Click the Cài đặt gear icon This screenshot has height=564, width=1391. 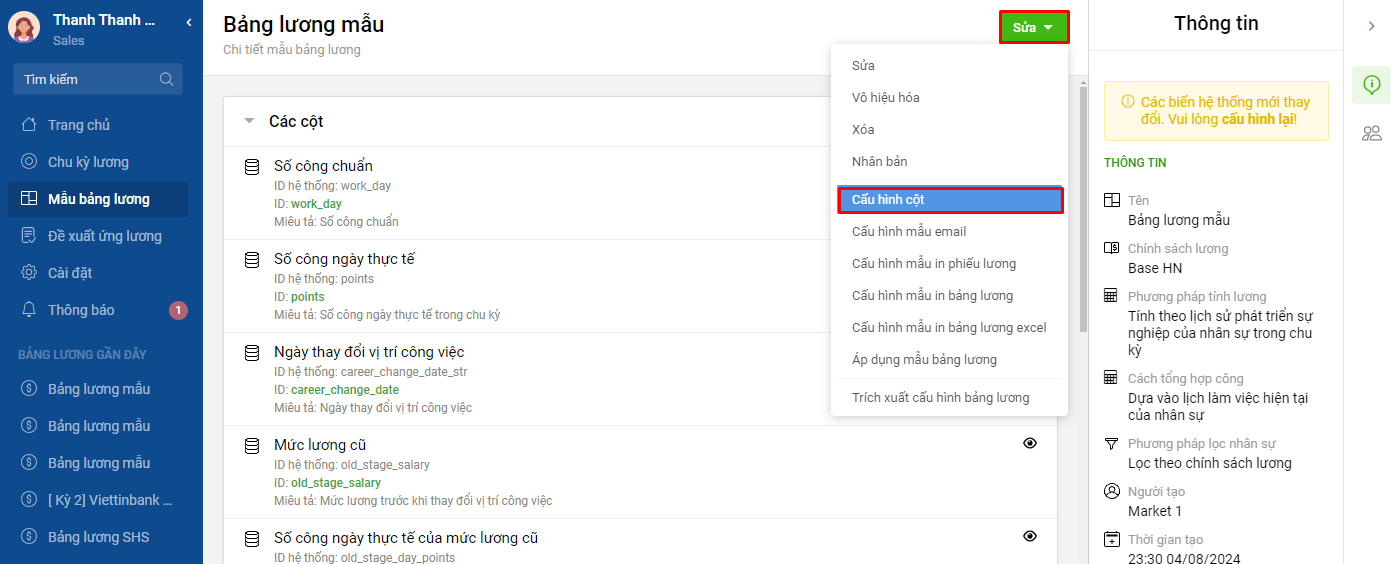tap(29, 273)
